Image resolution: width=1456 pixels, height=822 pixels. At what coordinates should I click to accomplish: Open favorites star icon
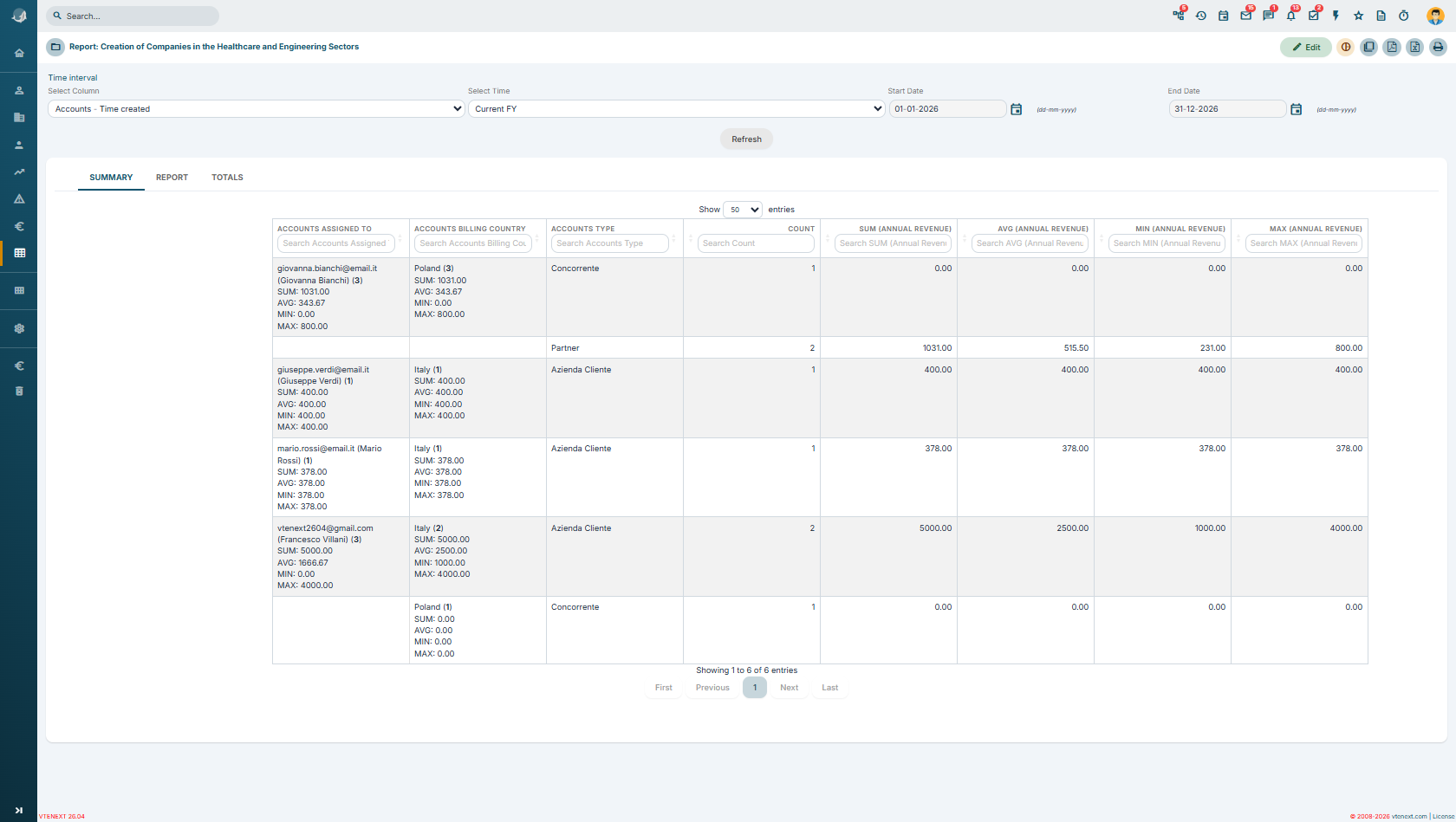(x=1358, y=16)
